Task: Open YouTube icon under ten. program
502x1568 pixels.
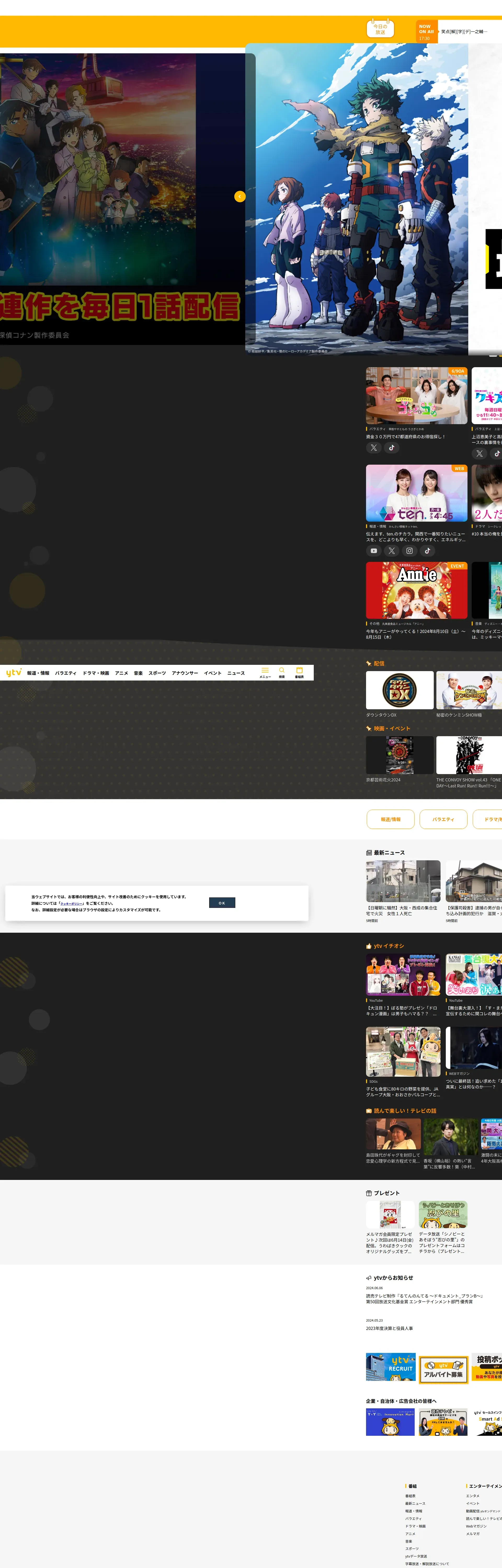Action: [374, 551]
